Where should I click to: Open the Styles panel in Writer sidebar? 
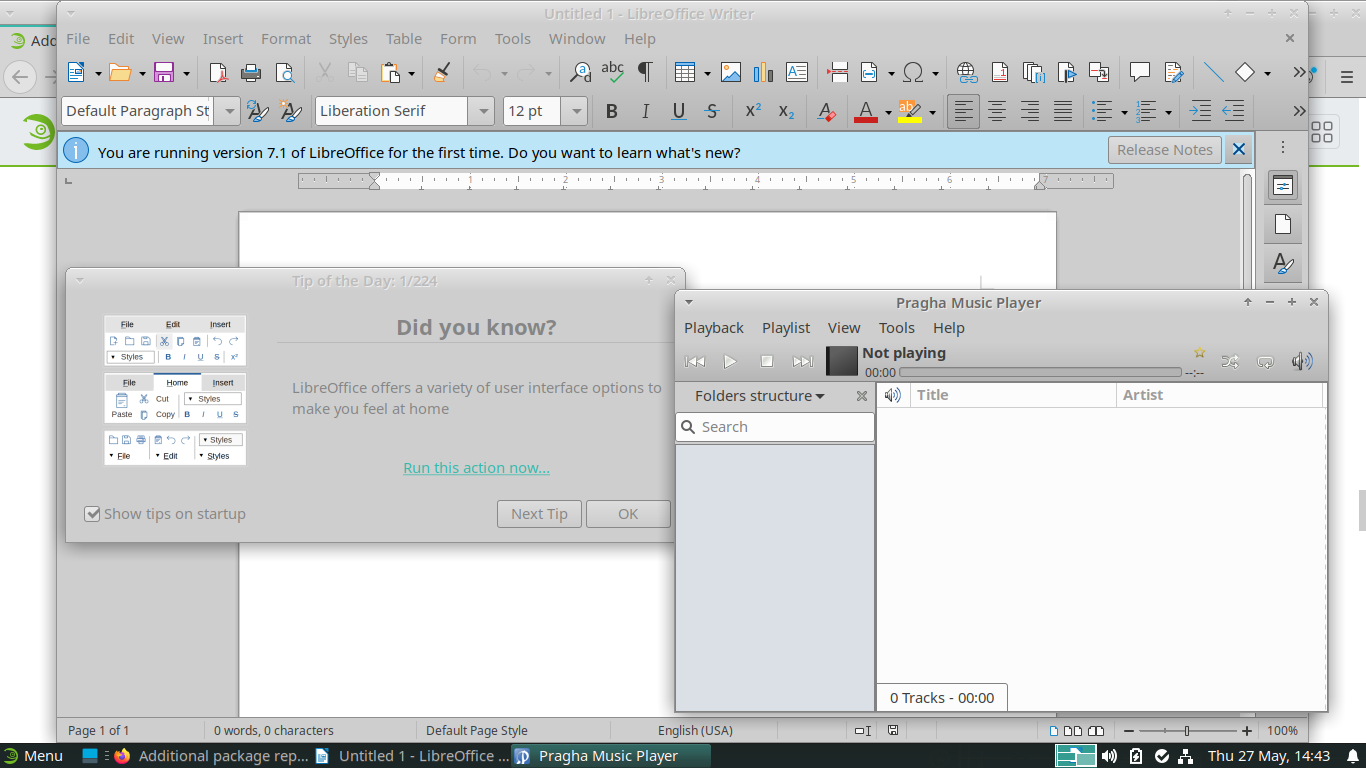click(1283, 264)
